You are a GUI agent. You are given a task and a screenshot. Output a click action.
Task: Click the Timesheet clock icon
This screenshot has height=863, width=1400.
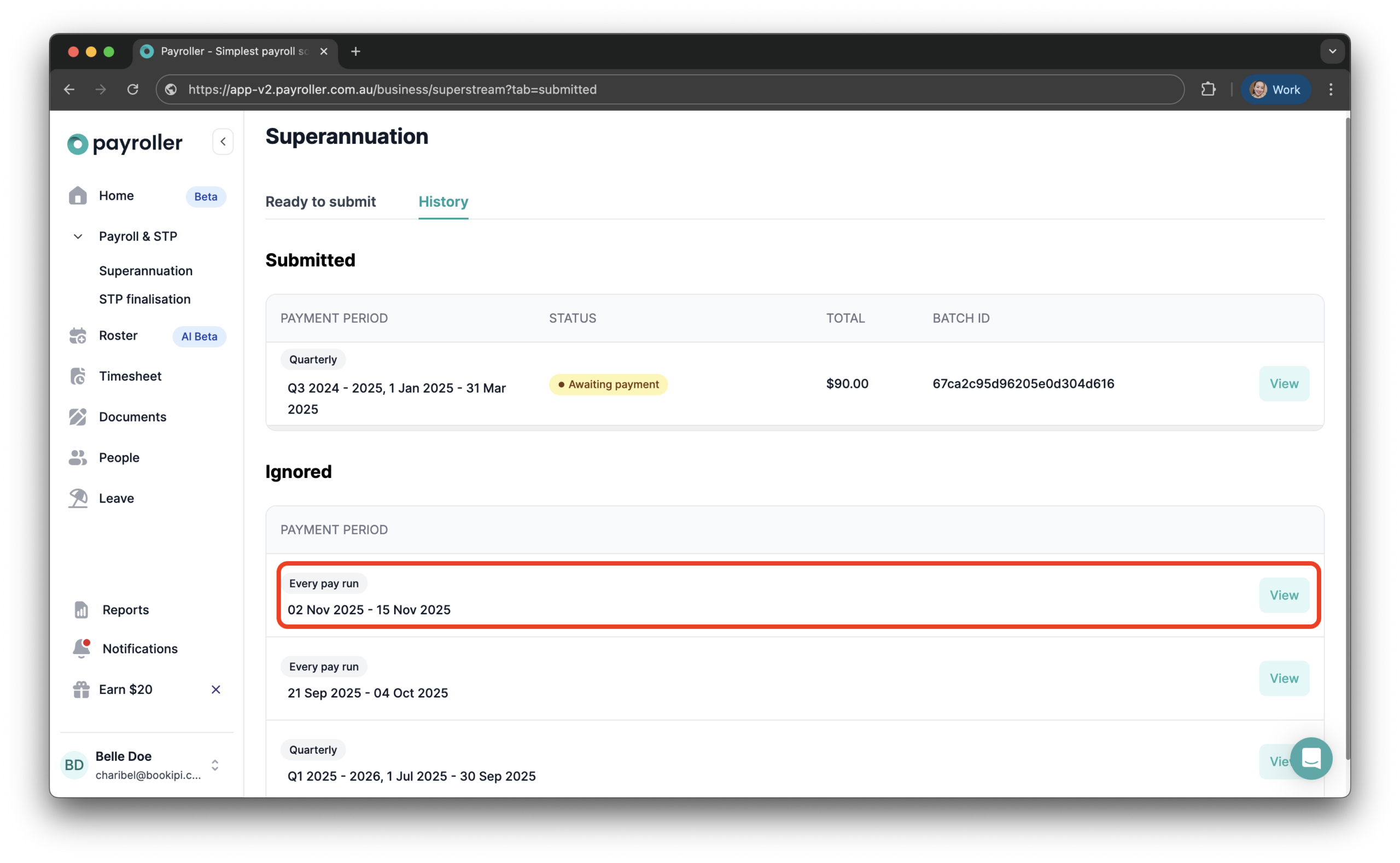(78, 376)
